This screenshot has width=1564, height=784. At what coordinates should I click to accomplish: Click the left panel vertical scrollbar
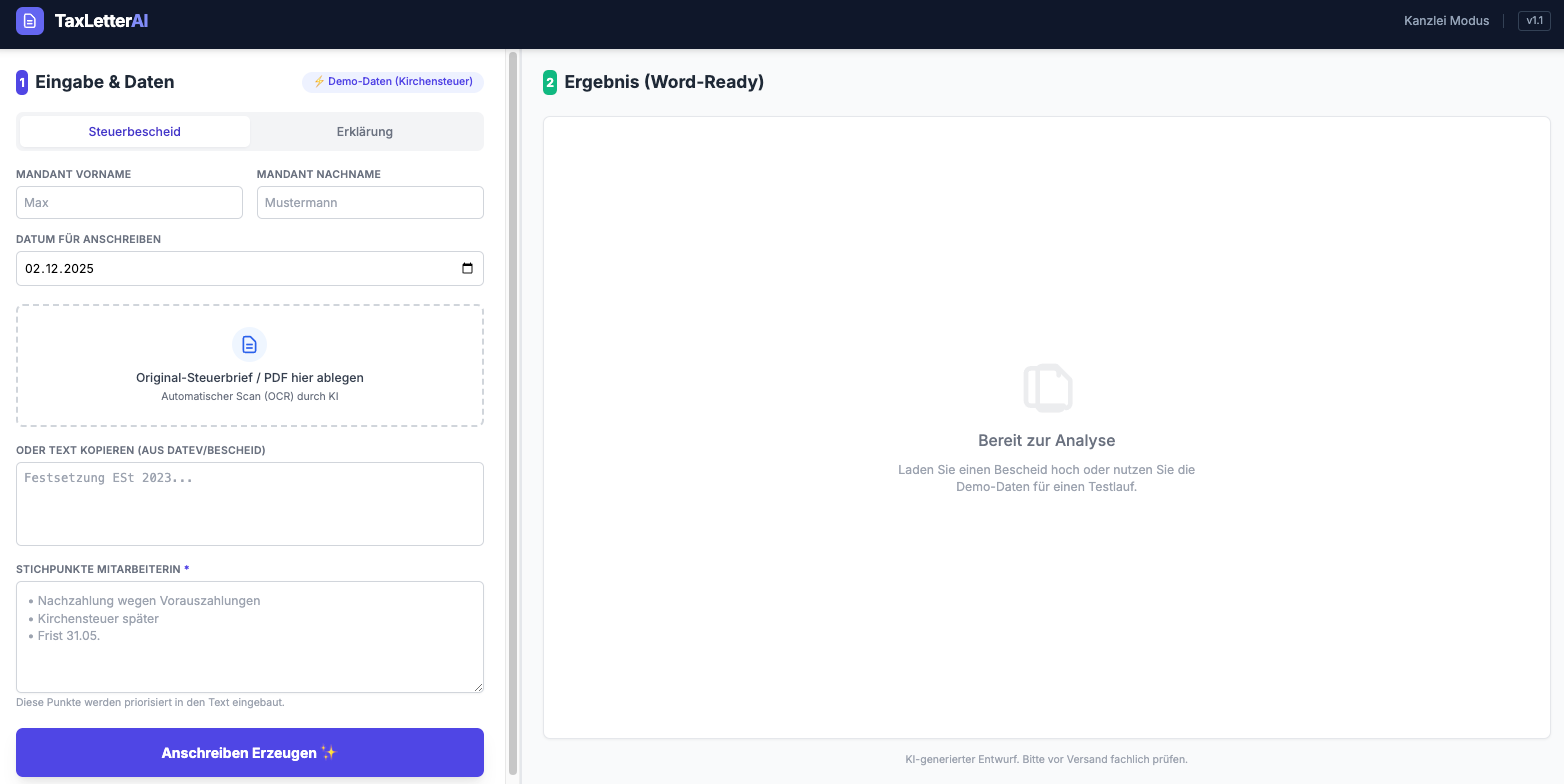click(x=514, y=400)
